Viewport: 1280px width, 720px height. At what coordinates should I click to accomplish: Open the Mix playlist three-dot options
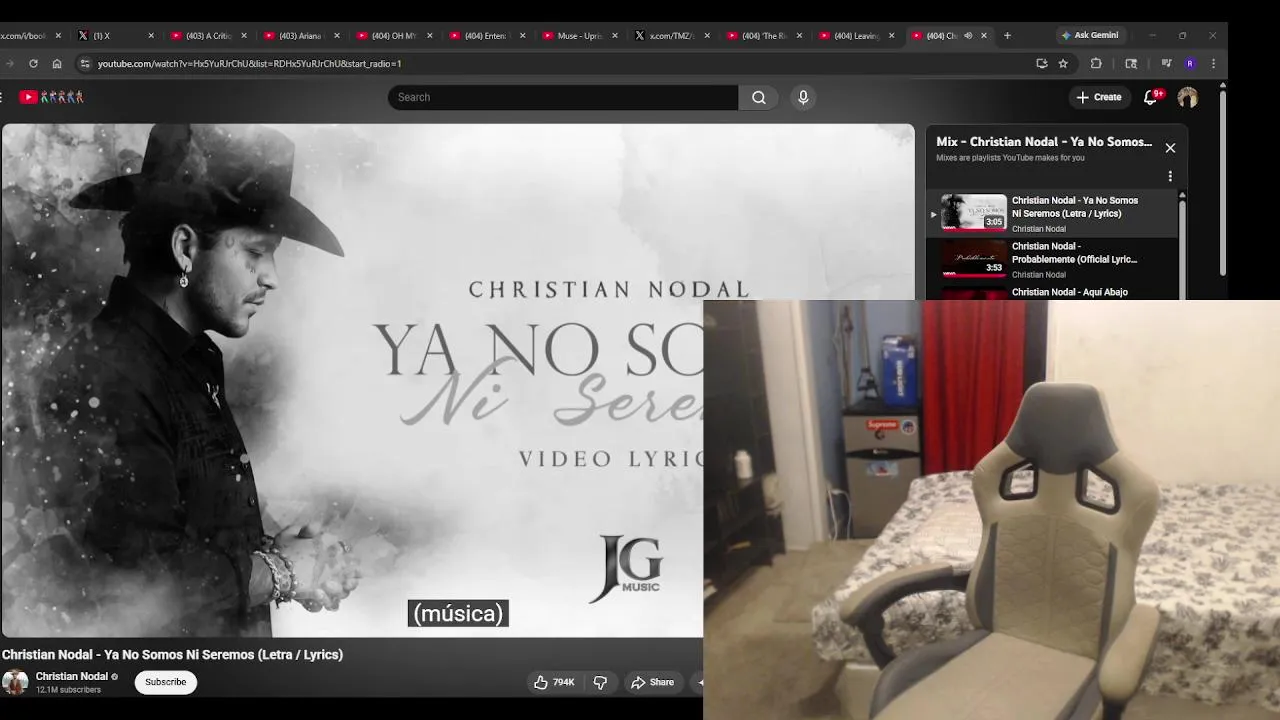click(x=1170, y=177)
